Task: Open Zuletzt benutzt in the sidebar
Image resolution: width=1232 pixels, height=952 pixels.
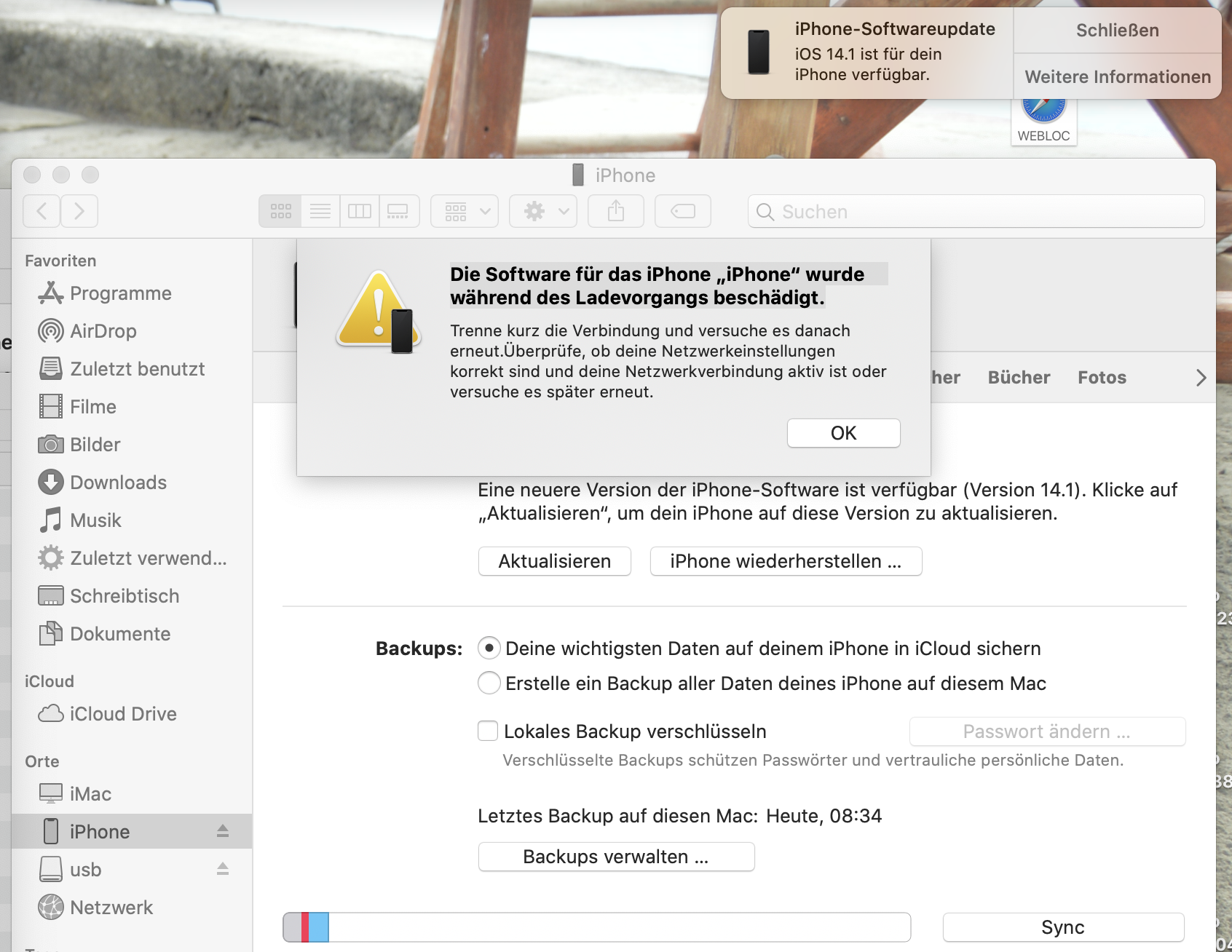Action: (132, 369)
